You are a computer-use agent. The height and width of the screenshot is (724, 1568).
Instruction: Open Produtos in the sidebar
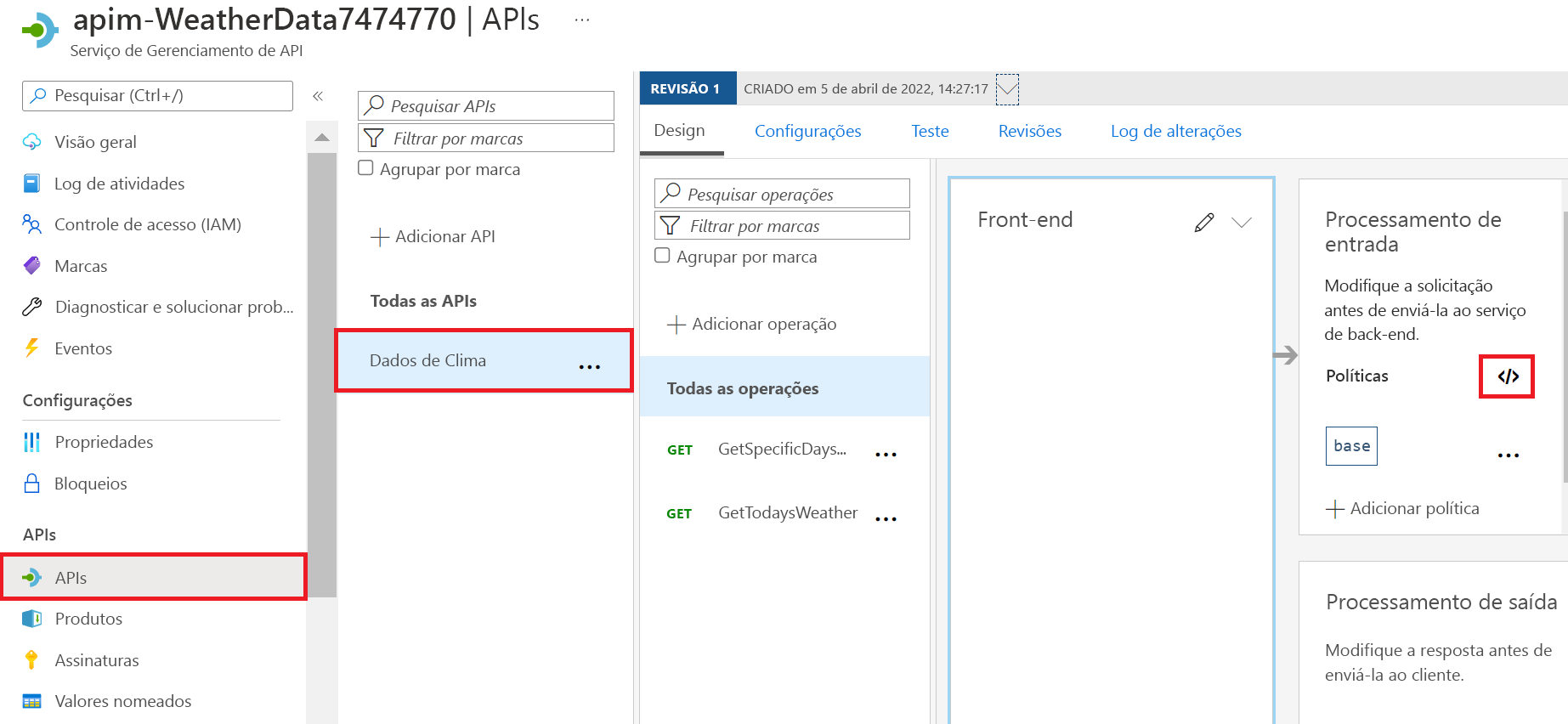click(x=88, y=619)
